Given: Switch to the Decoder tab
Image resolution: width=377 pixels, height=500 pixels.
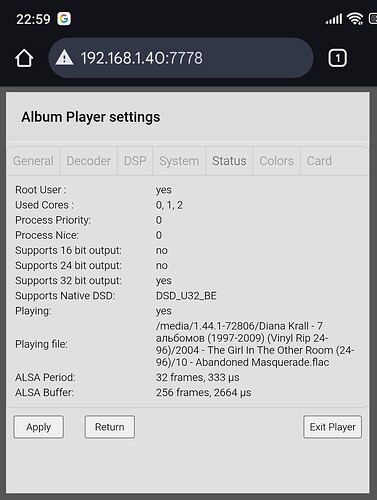Looking at the screenshot, I should point(89,161).
